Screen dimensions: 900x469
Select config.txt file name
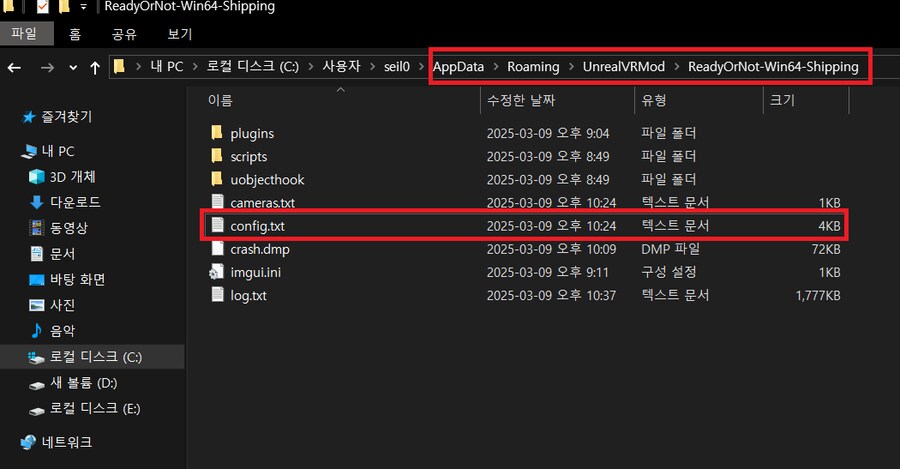click(257, 226)
